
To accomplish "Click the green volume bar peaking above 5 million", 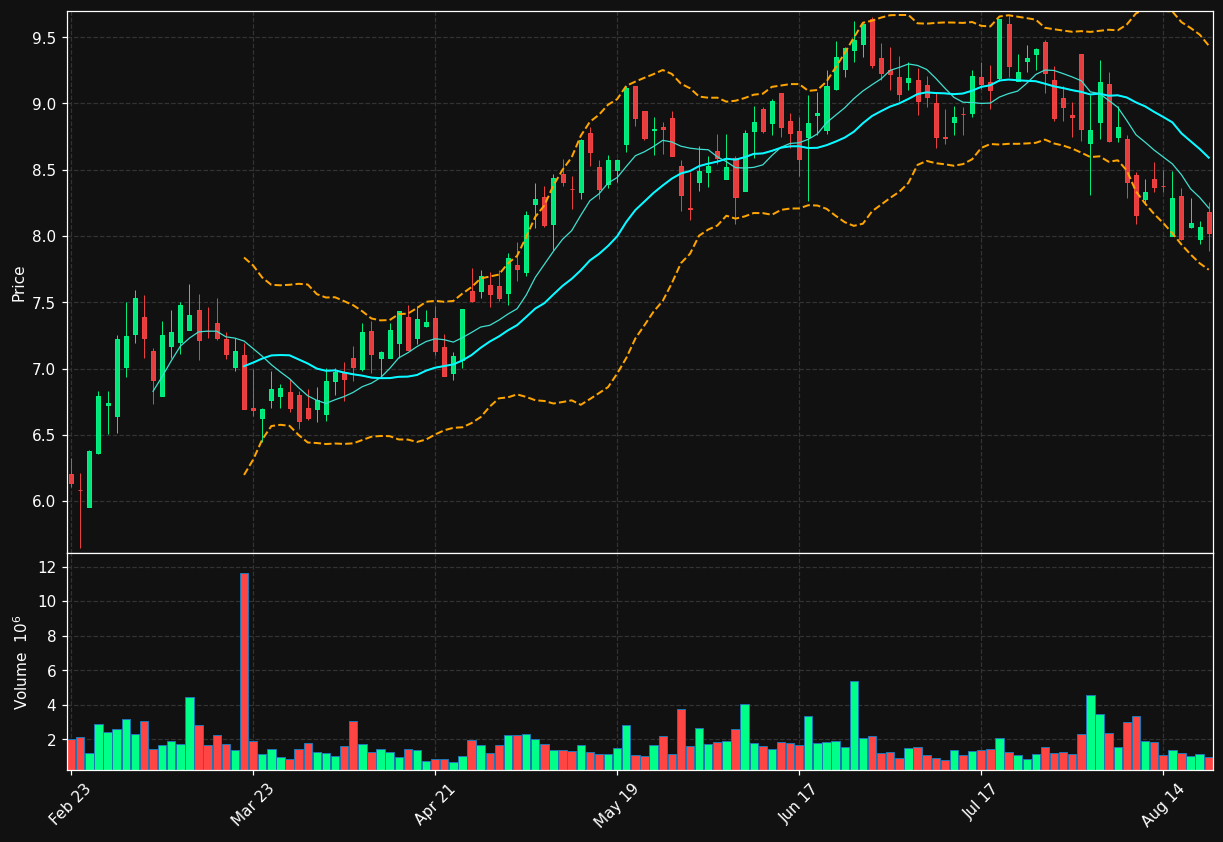I will click(854, 726).
